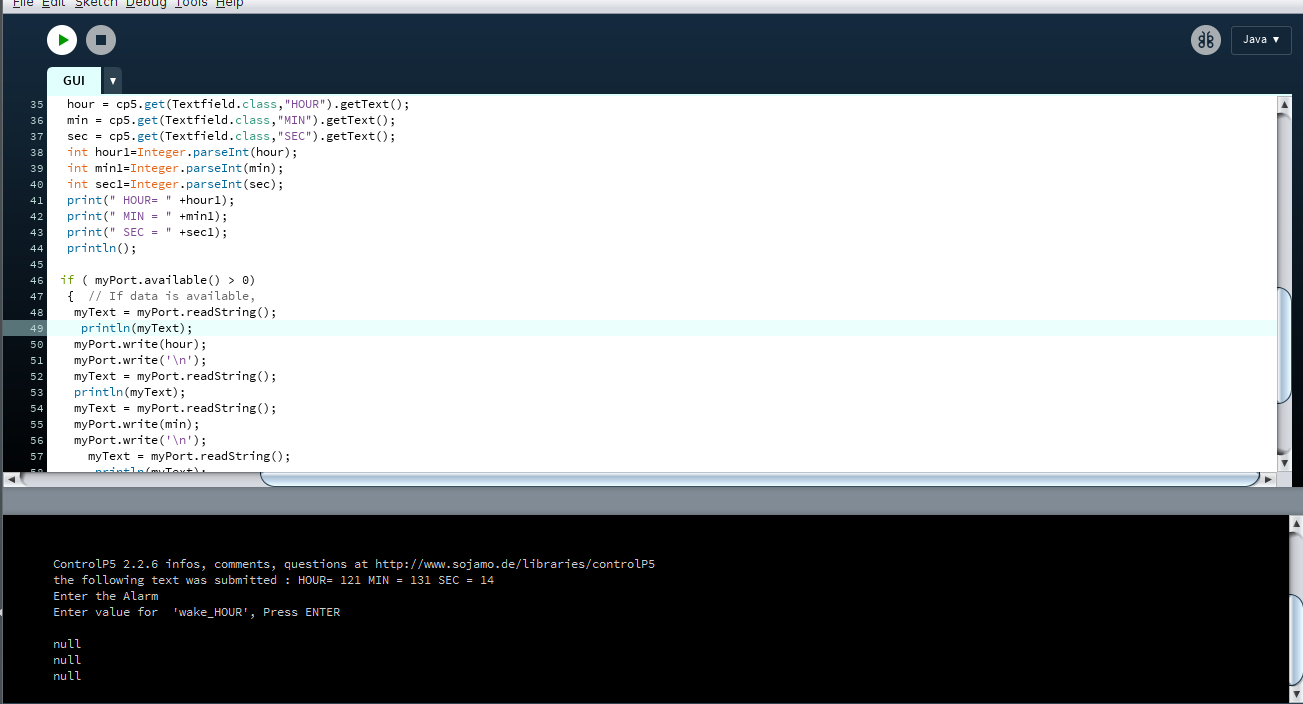The image size is (1303, 704).
Task: Stop the running sketch
Action: pyautogui.click(x=101, y=40)
